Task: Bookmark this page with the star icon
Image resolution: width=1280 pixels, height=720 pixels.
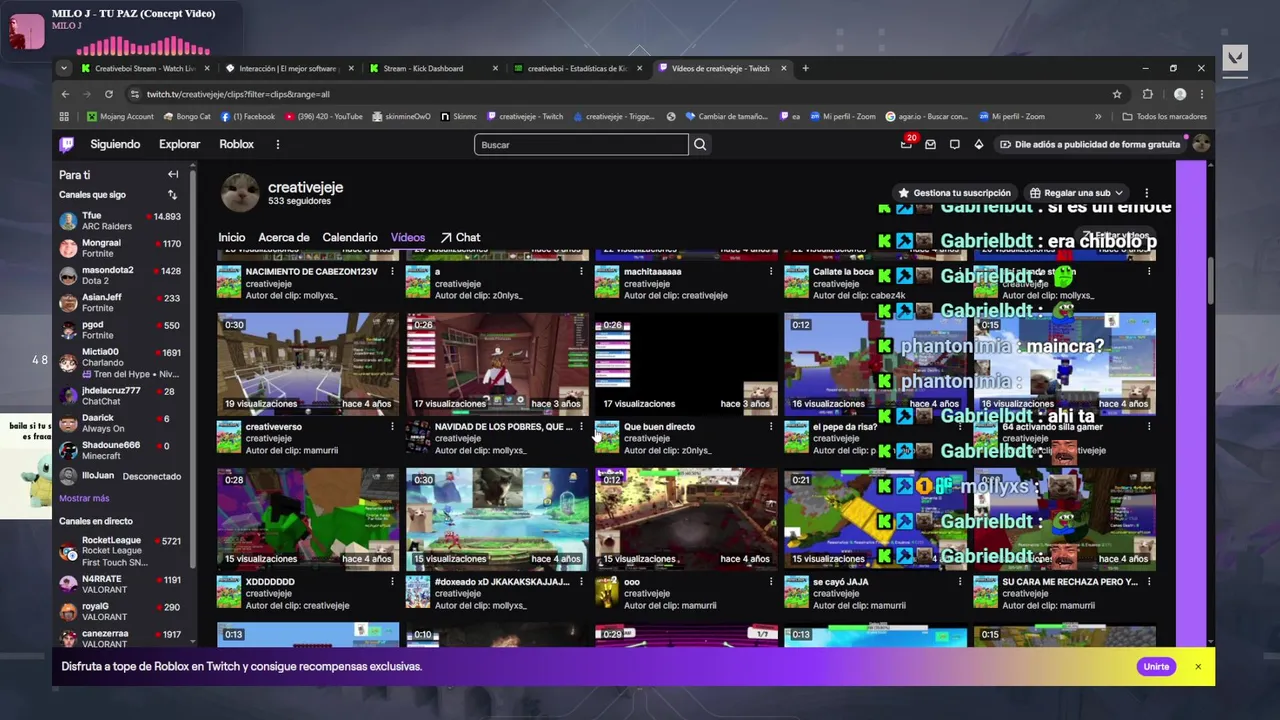Action: [1117, 94]
